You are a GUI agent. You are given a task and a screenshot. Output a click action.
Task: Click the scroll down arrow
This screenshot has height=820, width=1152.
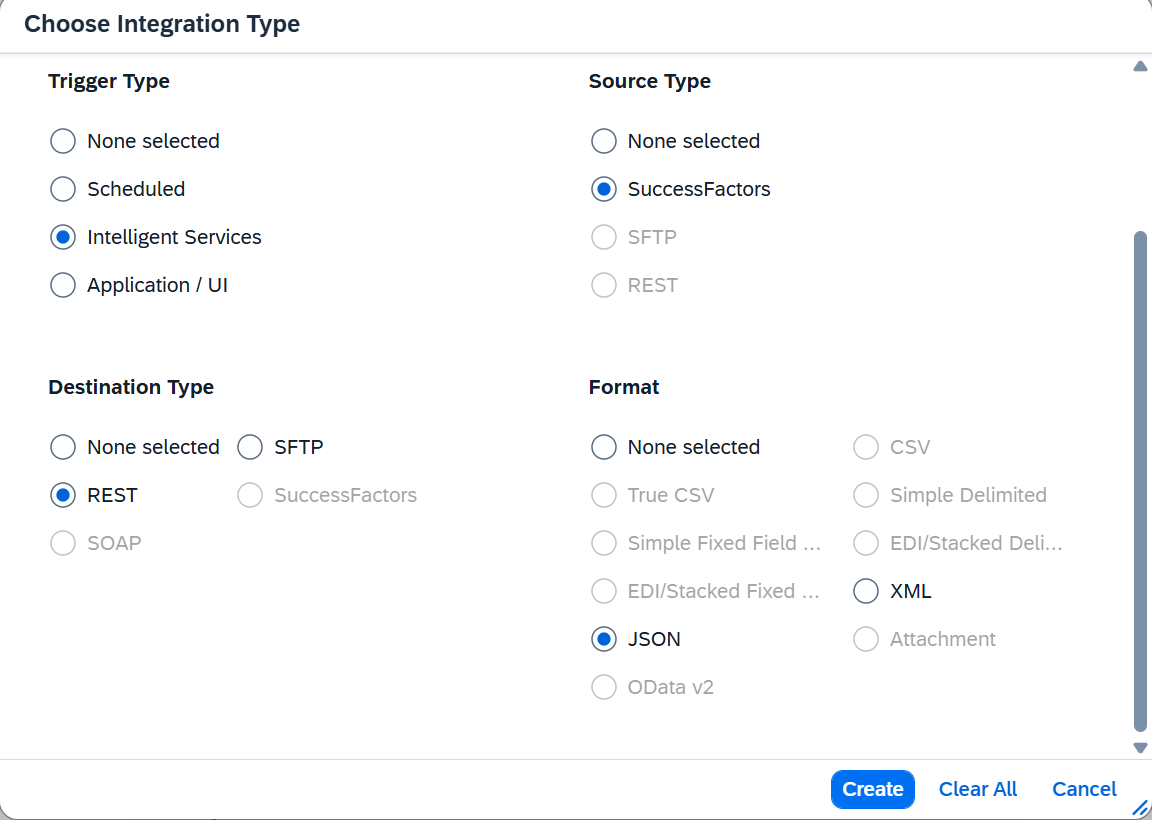(1139, 747)
